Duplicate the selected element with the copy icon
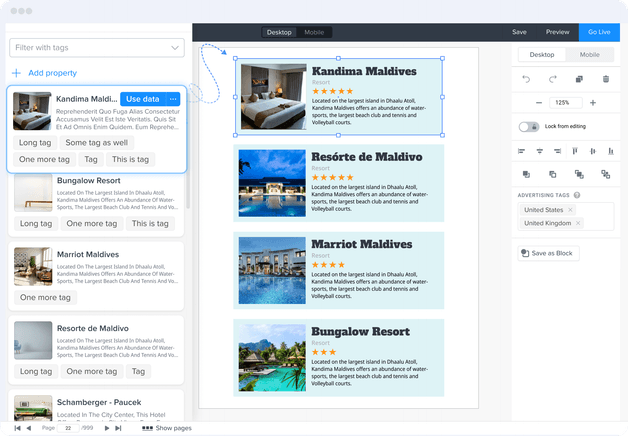 [579, 79]
